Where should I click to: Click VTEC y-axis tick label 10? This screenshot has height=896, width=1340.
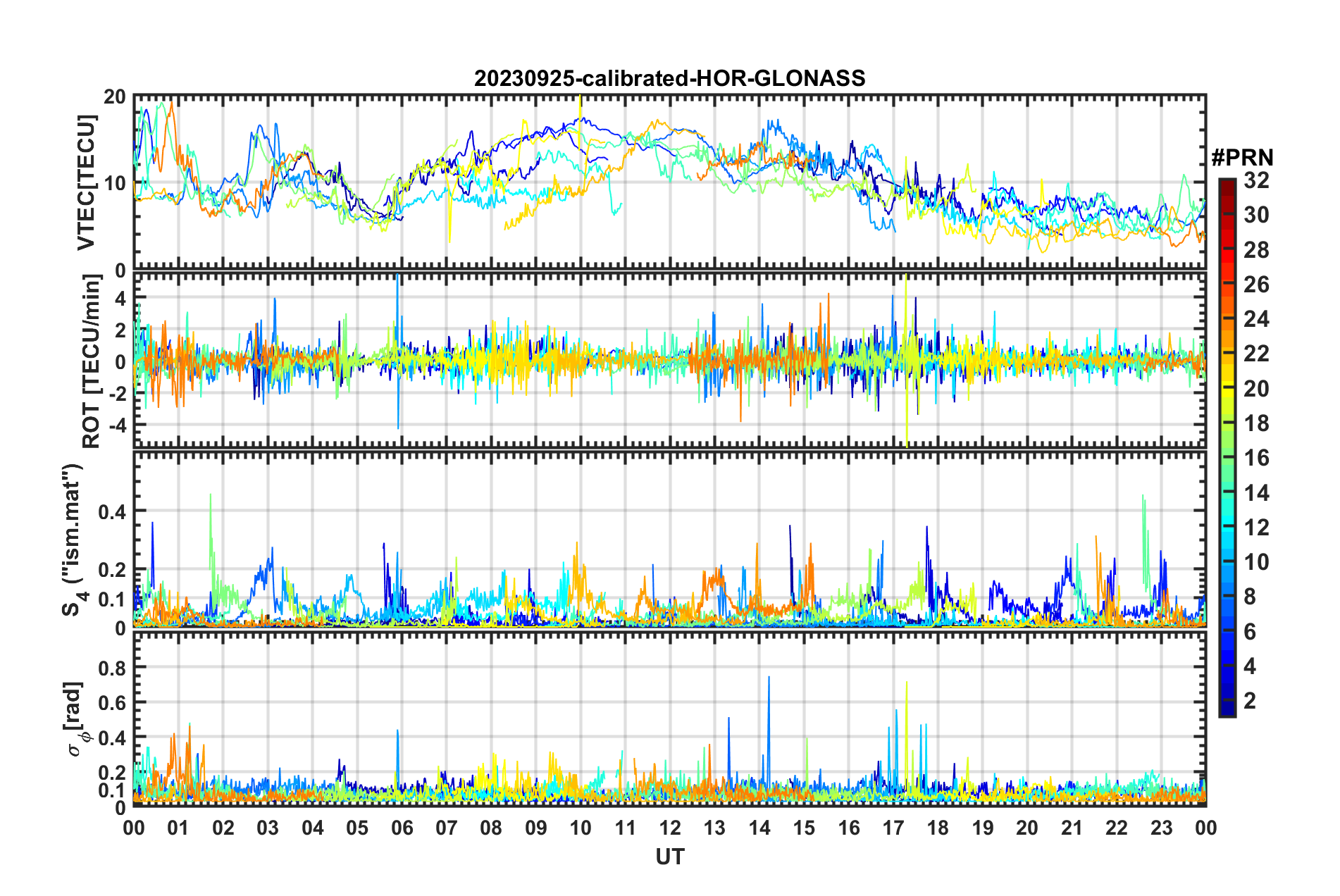click(115, 183)
